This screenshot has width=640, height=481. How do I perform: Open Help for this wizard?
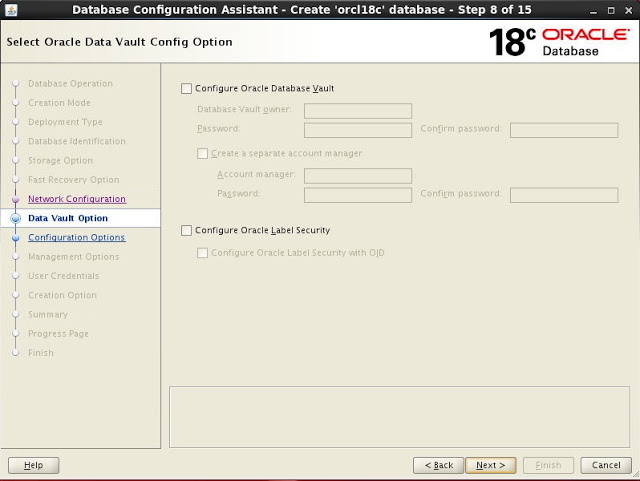(33, 465)
